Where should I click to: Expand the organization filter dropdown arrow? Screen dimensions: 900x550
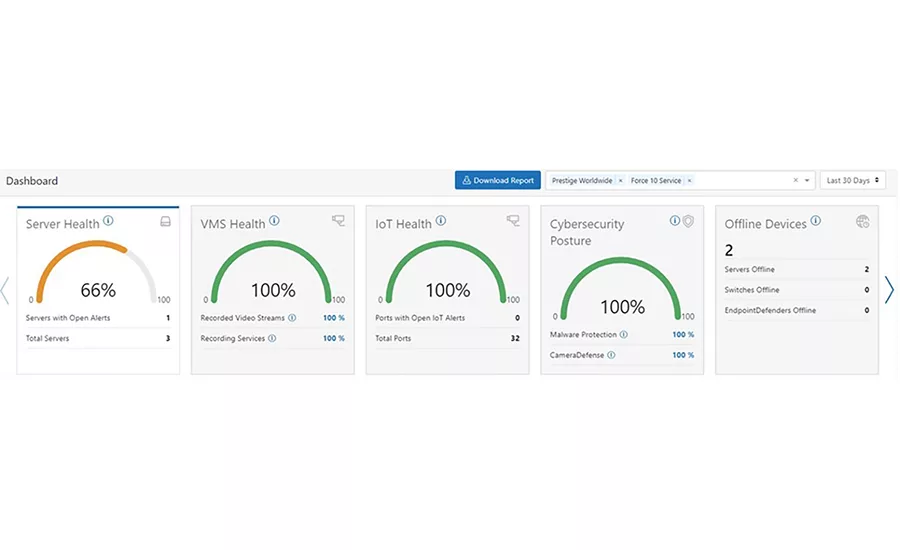click(x=807, y=180)
